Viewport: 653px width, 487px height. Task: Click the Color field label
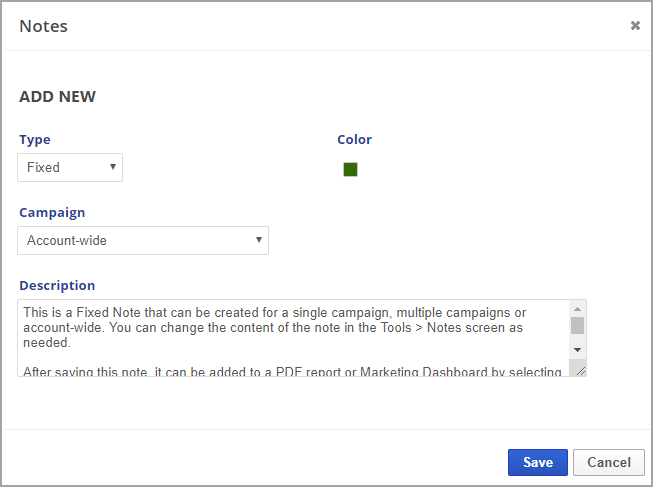[354, 140]
